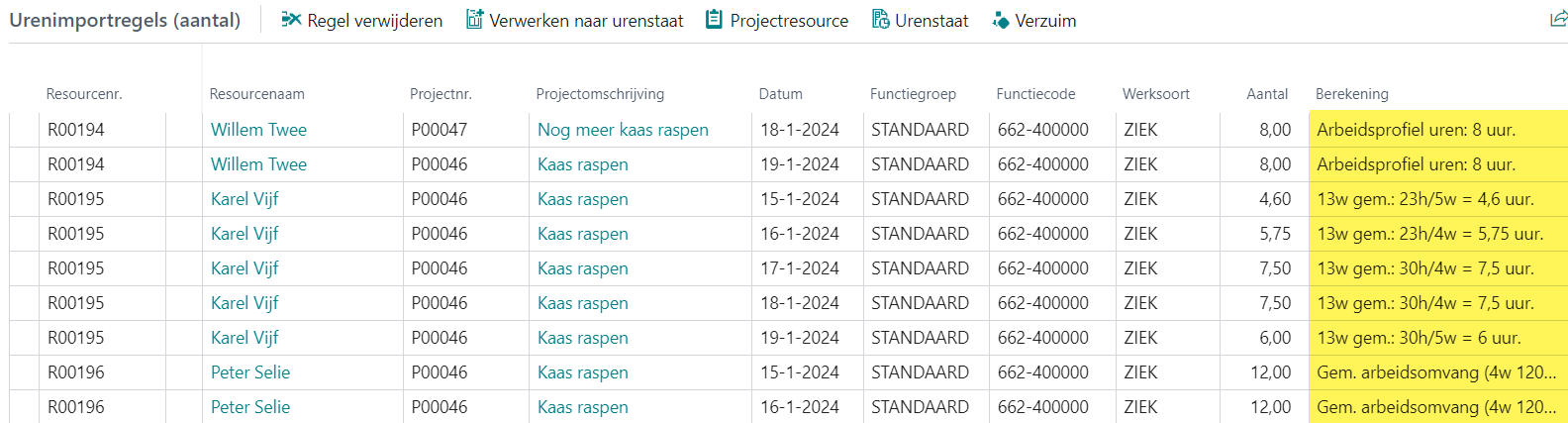Viewport: 1568px width, 423px height.
Task: Sort by the Resourcenr. column header
Action: pos(84,94)
